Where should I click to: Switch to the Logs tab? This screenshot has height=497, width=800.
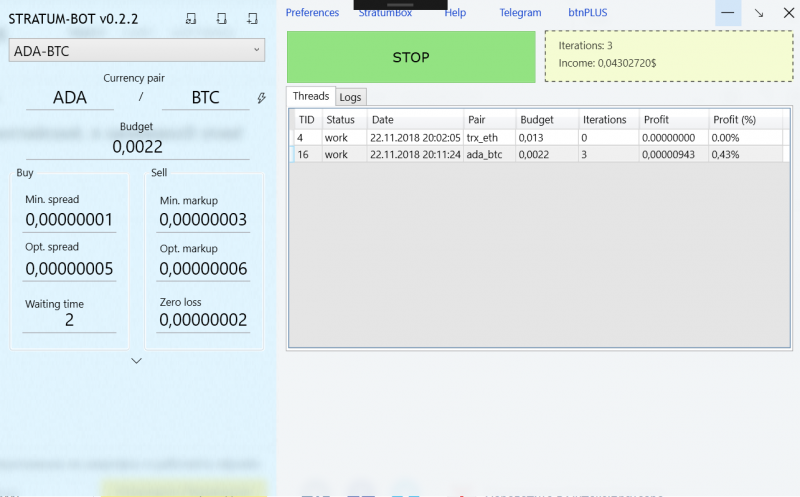click(351, 97)
